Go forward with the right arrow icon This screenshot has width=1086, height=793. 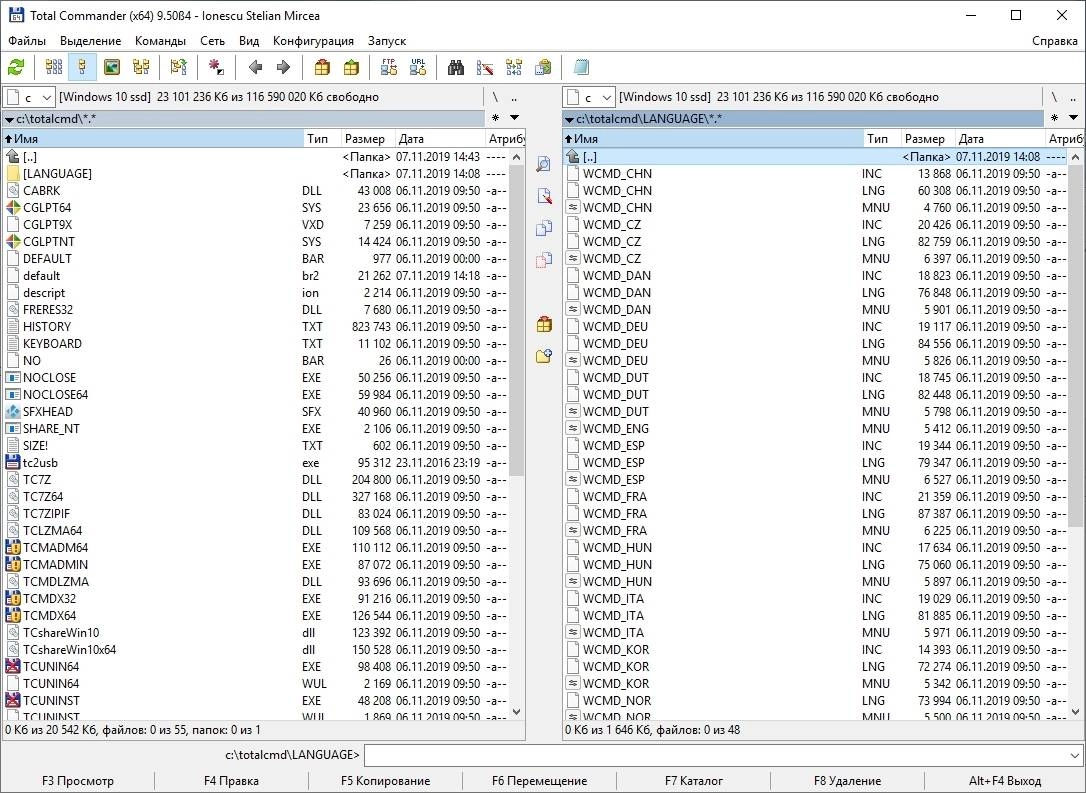tap(283, 67)
